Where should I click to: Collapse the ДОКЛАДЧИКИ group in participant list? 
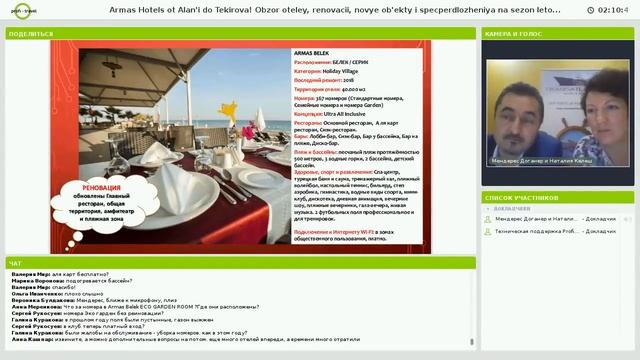[488, 209]
